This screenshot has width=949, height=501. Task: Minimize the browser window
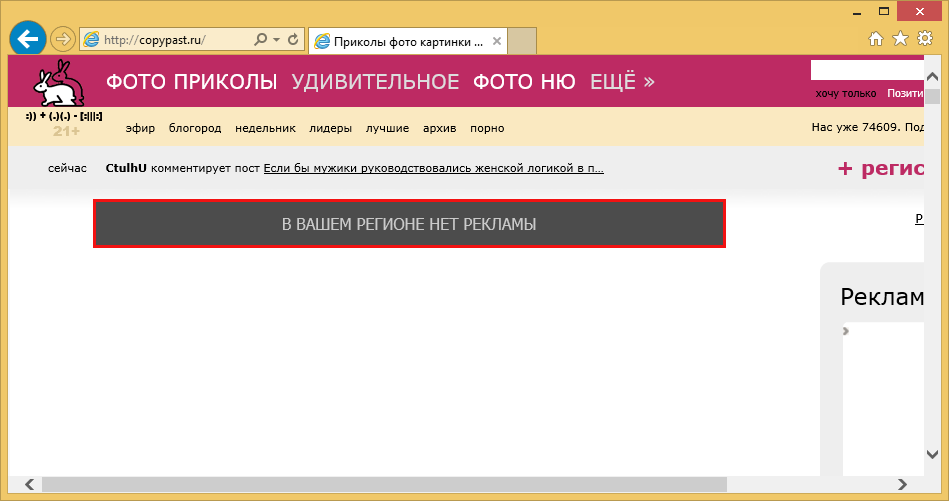coord(856,13)
